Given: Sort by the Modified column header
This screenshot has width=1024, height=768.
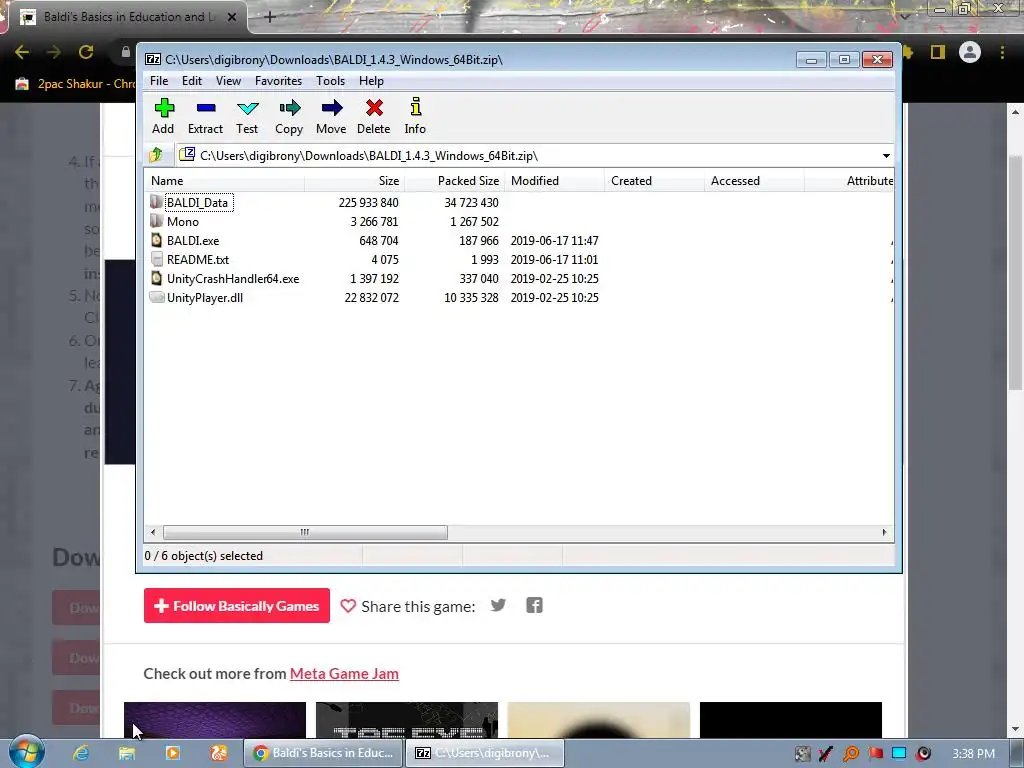Looking at the screenshot, I should 554,181.
